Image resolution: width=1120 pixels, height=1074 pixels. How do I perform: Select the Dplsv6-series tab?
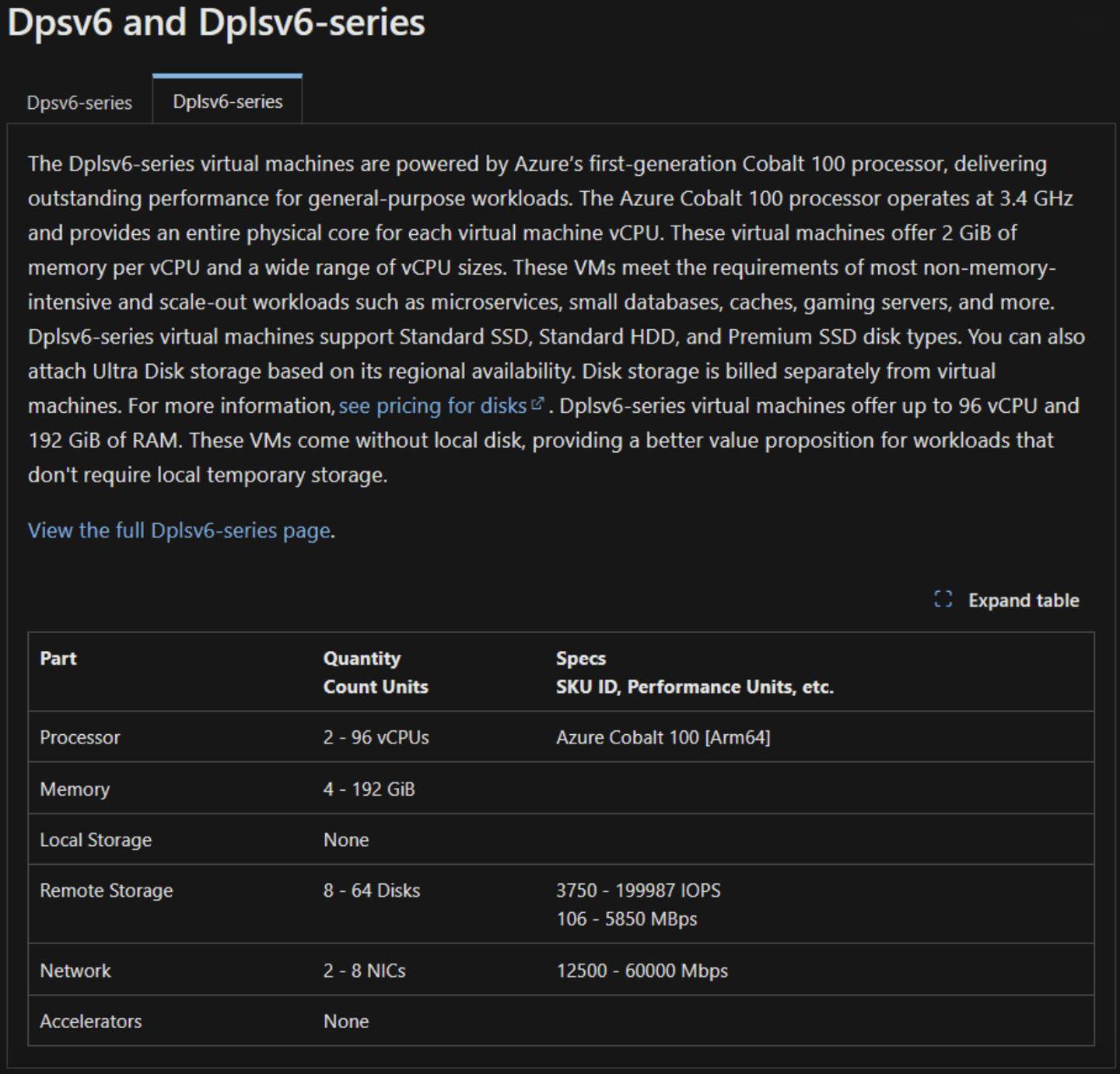click(x=227, y=101)
